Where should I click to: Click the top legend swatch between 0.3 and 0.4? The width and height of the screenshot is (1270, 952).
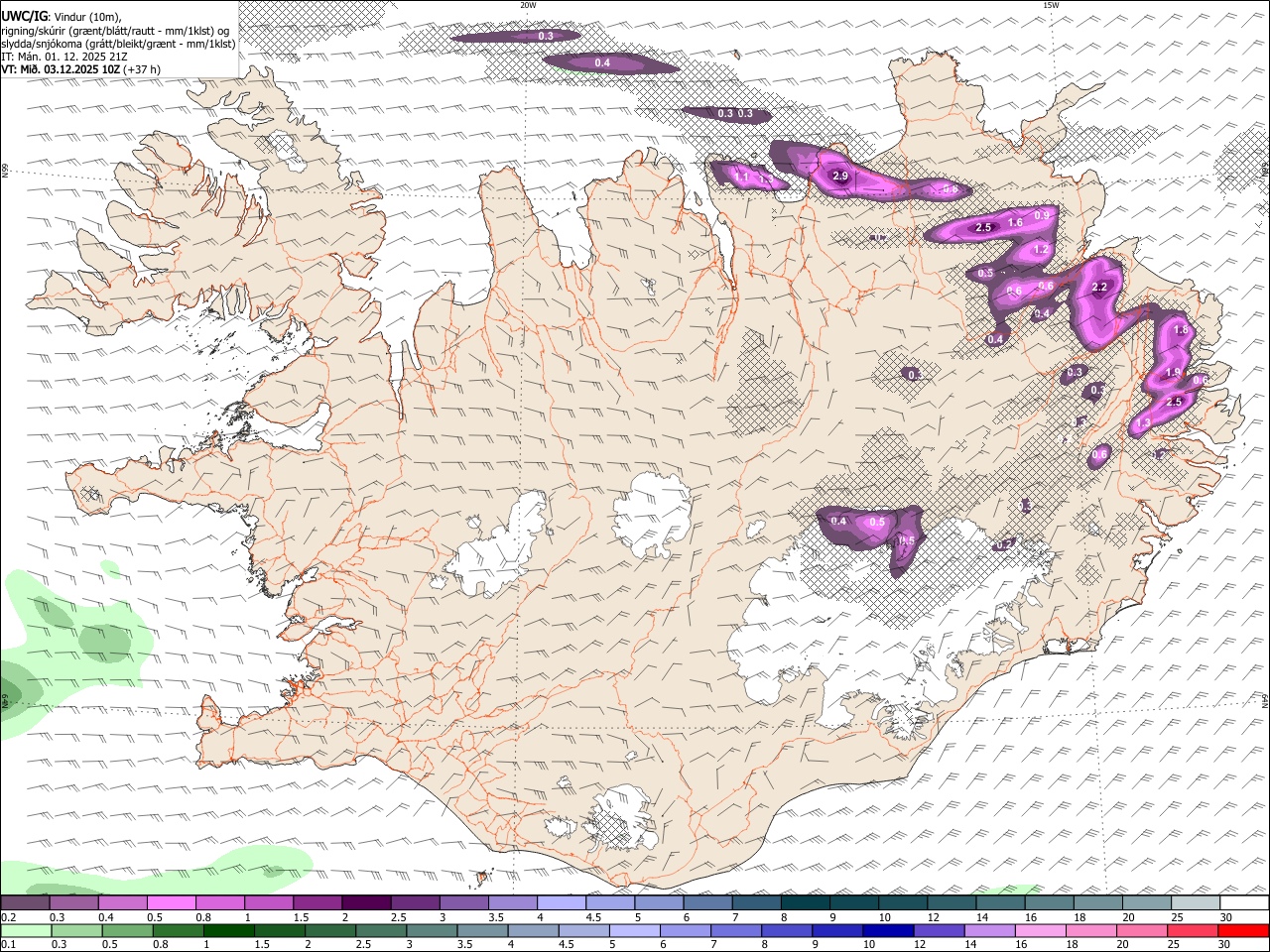[73, 902]
